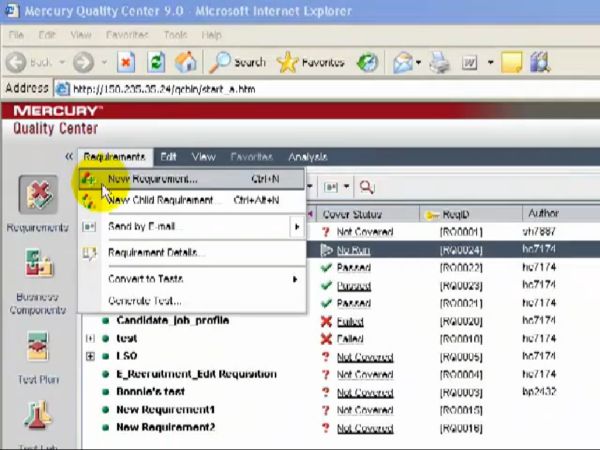Click the History/media globe icon in toolbar
This screenshot has width=600, height=450.
pyautogui.click(x=367, y=62)
